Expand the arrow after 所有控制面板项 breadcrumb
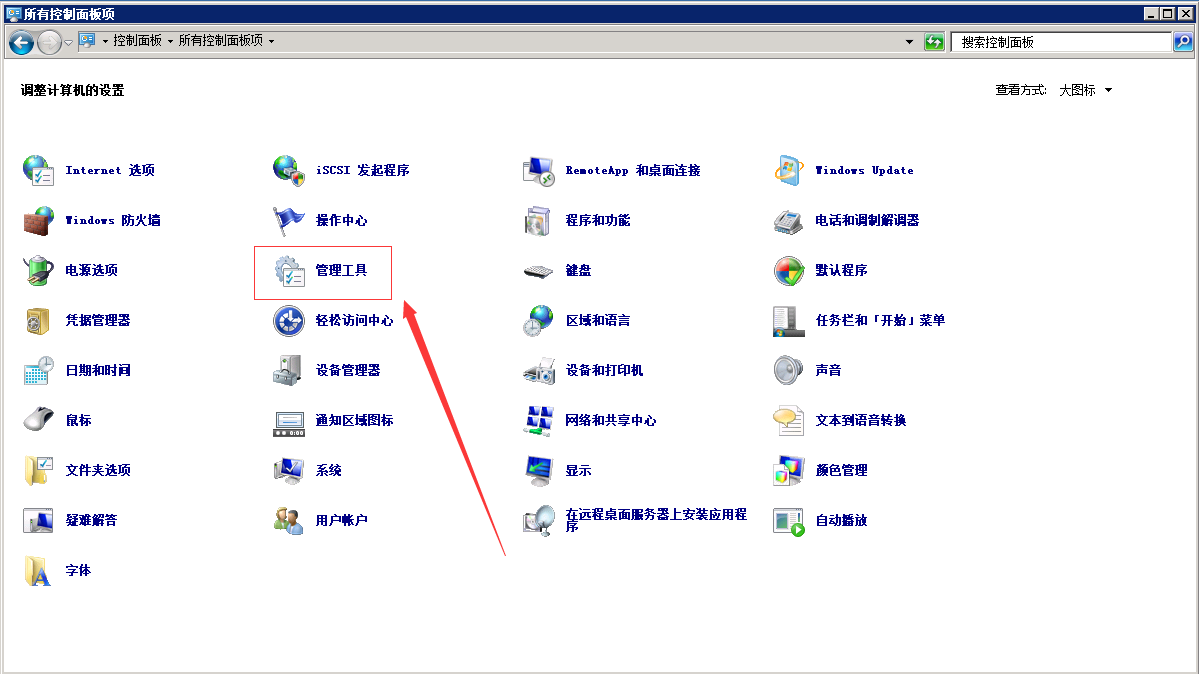 271,41
